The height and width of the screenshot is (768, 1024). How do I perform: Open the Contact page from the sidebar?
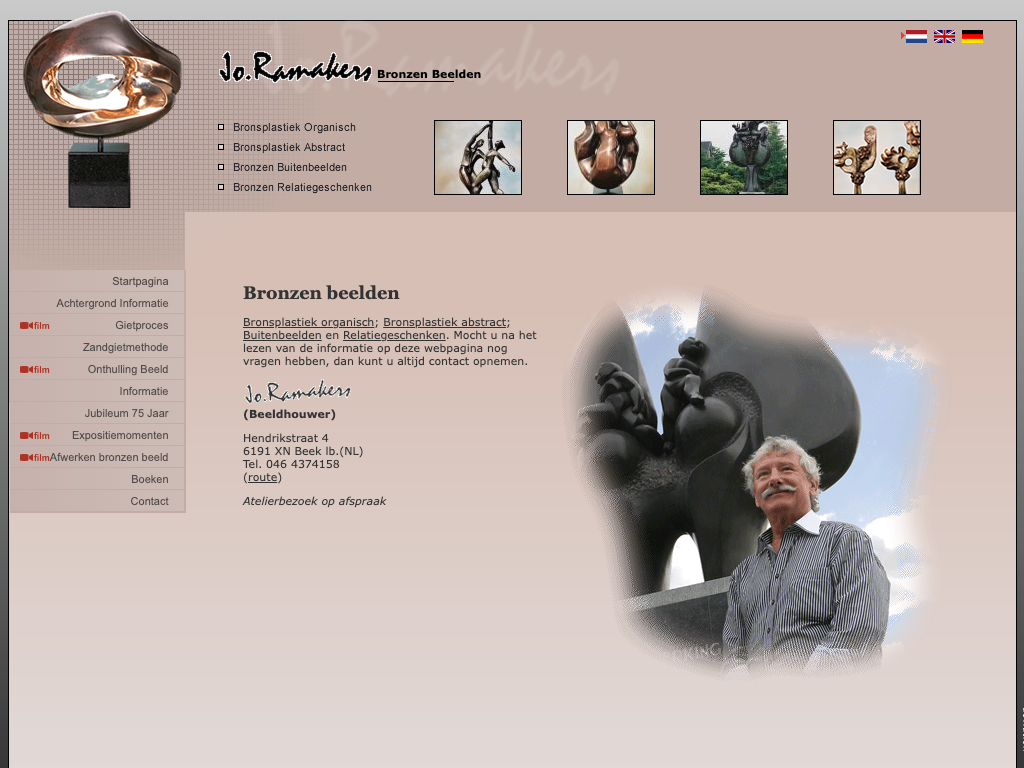[x=149, y=502]
